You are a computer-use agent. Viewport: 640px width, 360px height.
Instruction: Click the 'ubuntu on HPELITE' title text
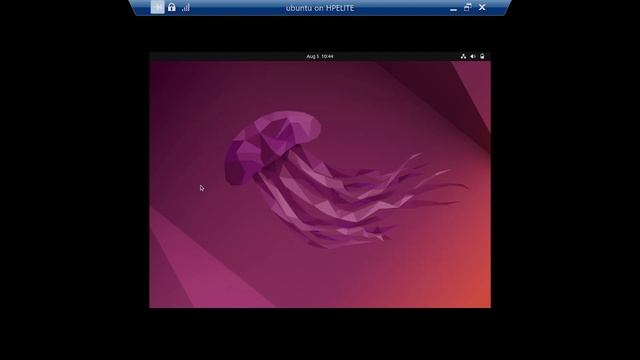[x=320, y=8]
